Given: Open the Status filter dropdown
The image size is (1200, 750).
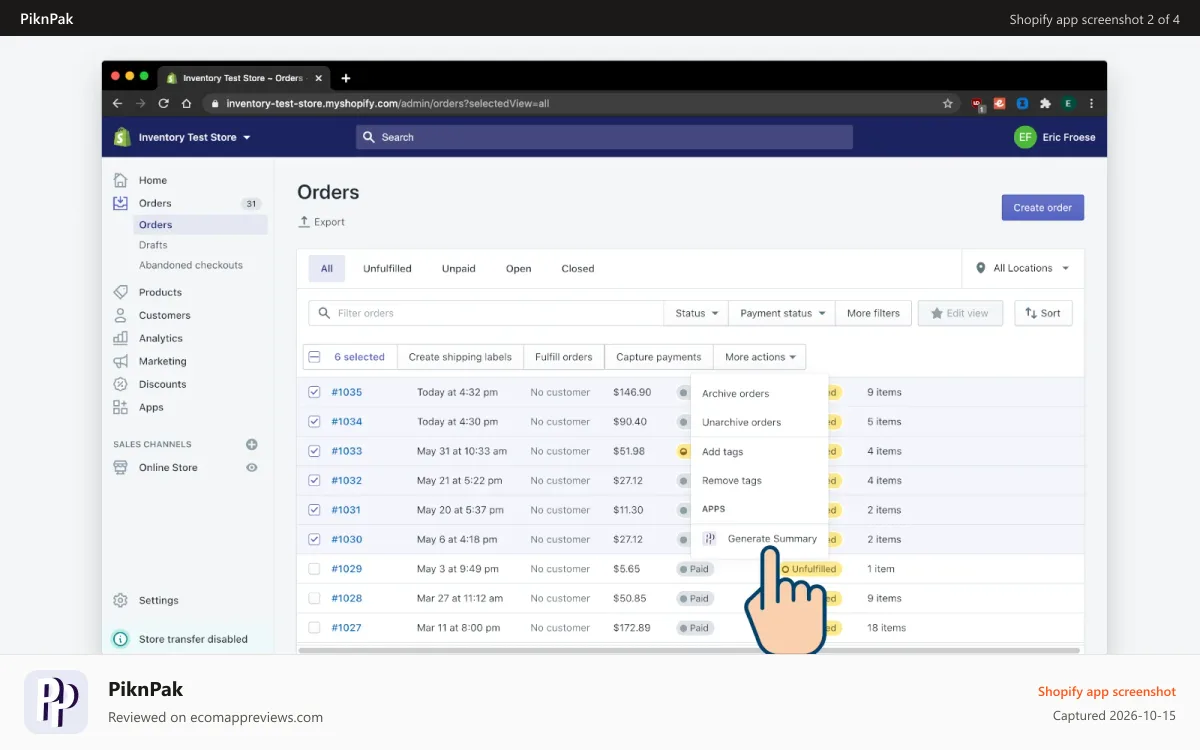Looking at the screenshot, I should click(696, 313).
